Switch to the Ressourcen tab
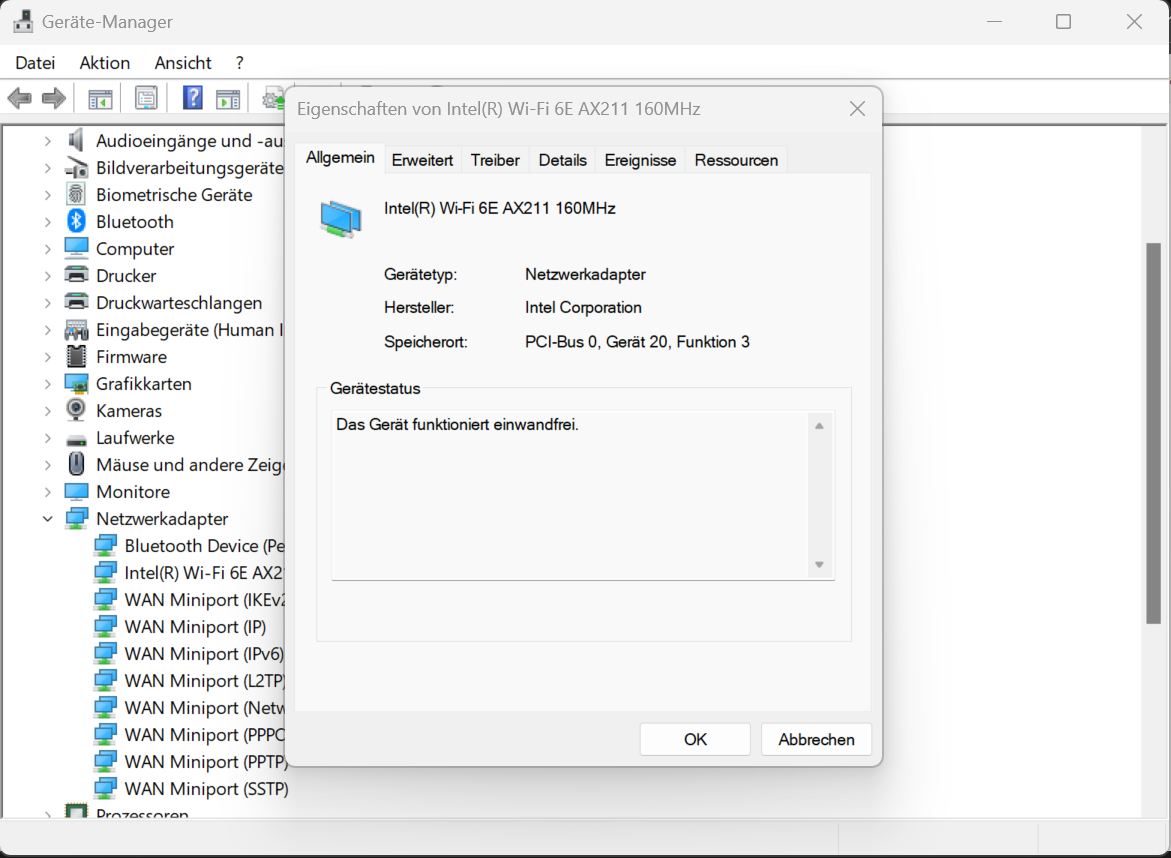The width and height of the screenshot is (1171, 858). [736, 160]
